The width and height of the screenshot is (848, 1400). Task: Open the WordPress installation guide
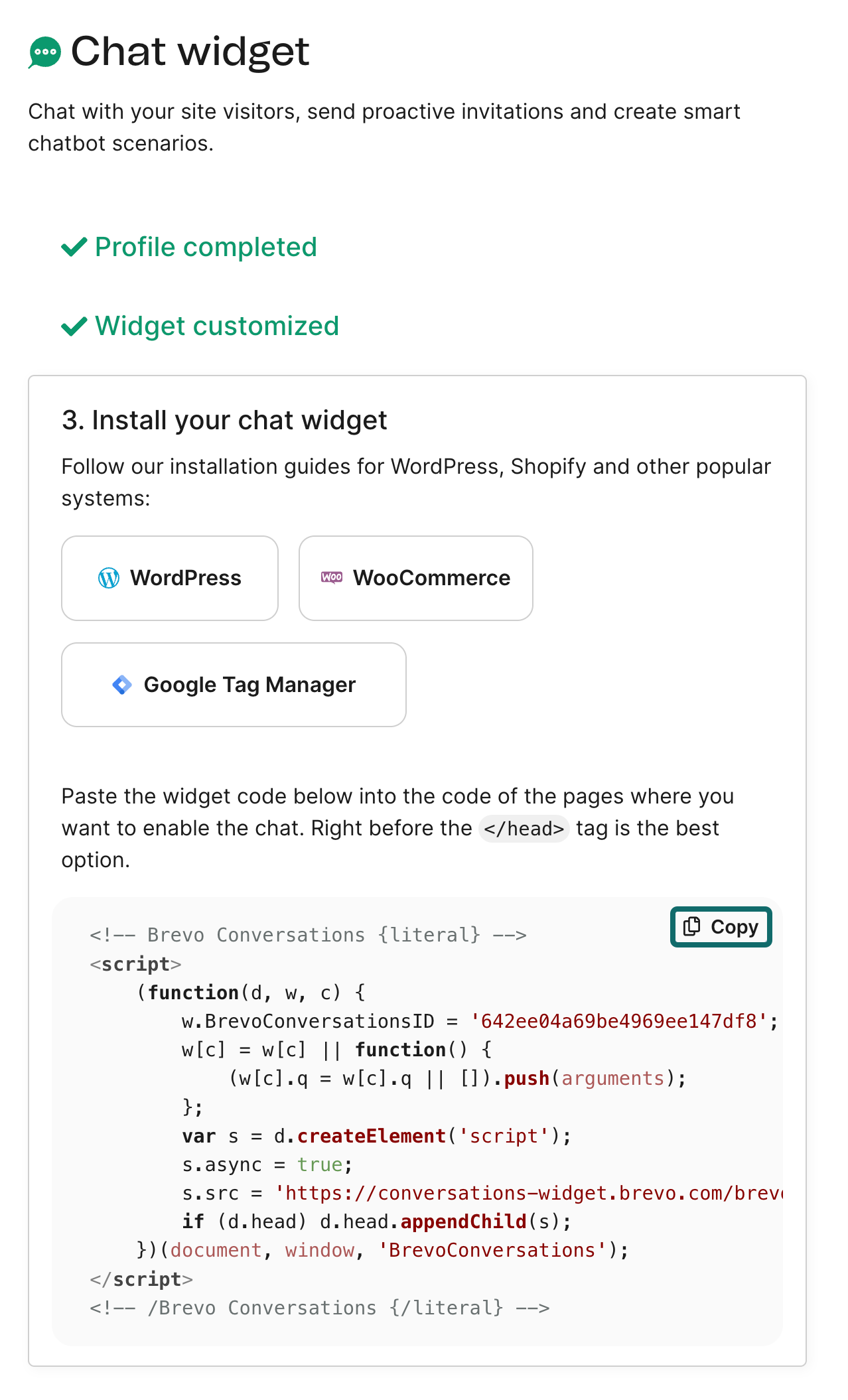point(170,578)
